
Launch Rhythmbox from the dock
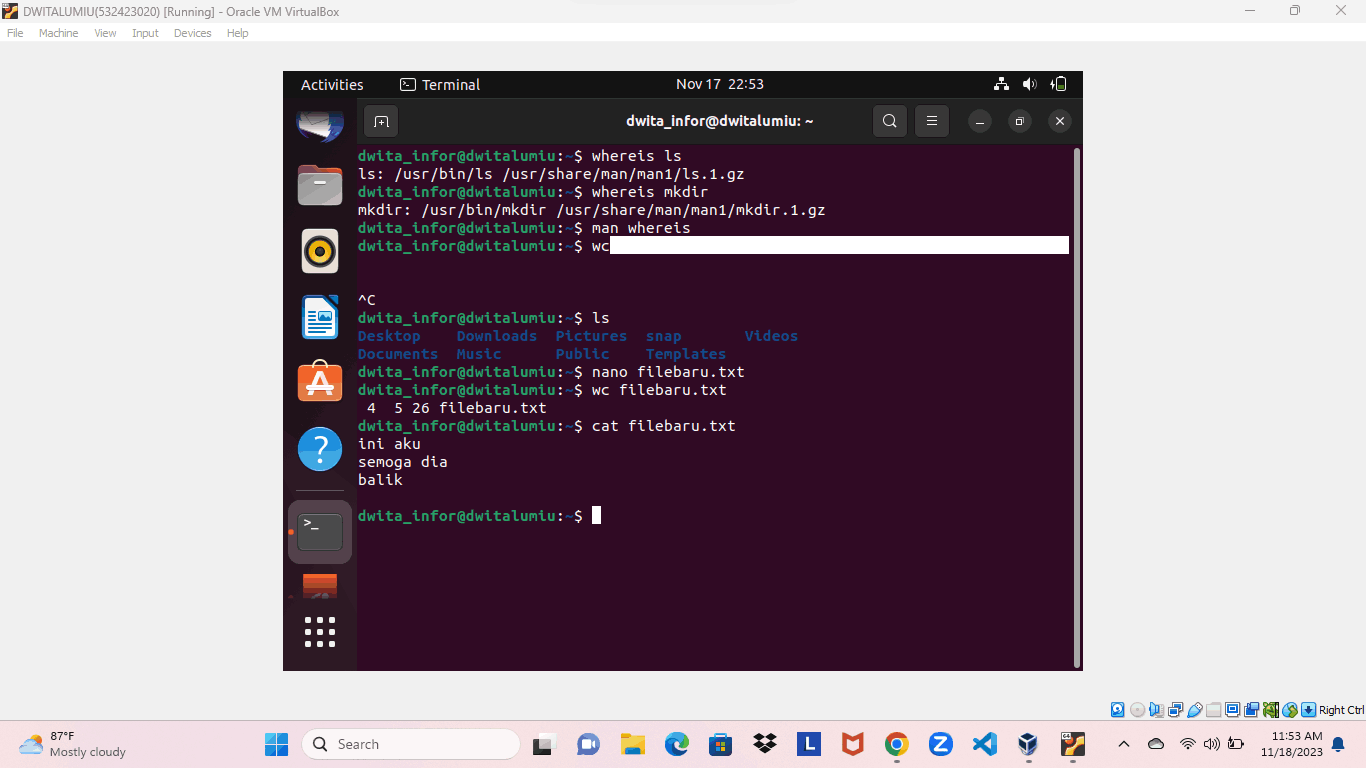tap(320, 251)
